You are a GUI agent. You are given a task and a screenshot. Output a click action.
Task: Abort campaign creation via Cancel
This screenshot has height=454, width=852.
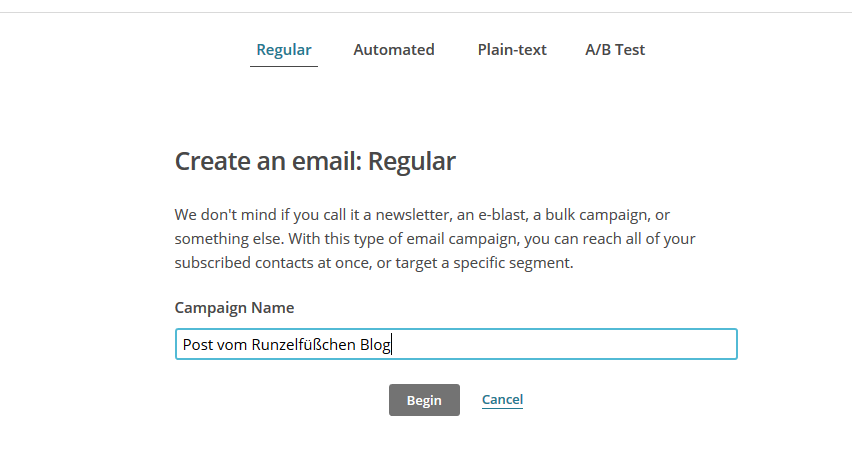(x=502, y=400)
